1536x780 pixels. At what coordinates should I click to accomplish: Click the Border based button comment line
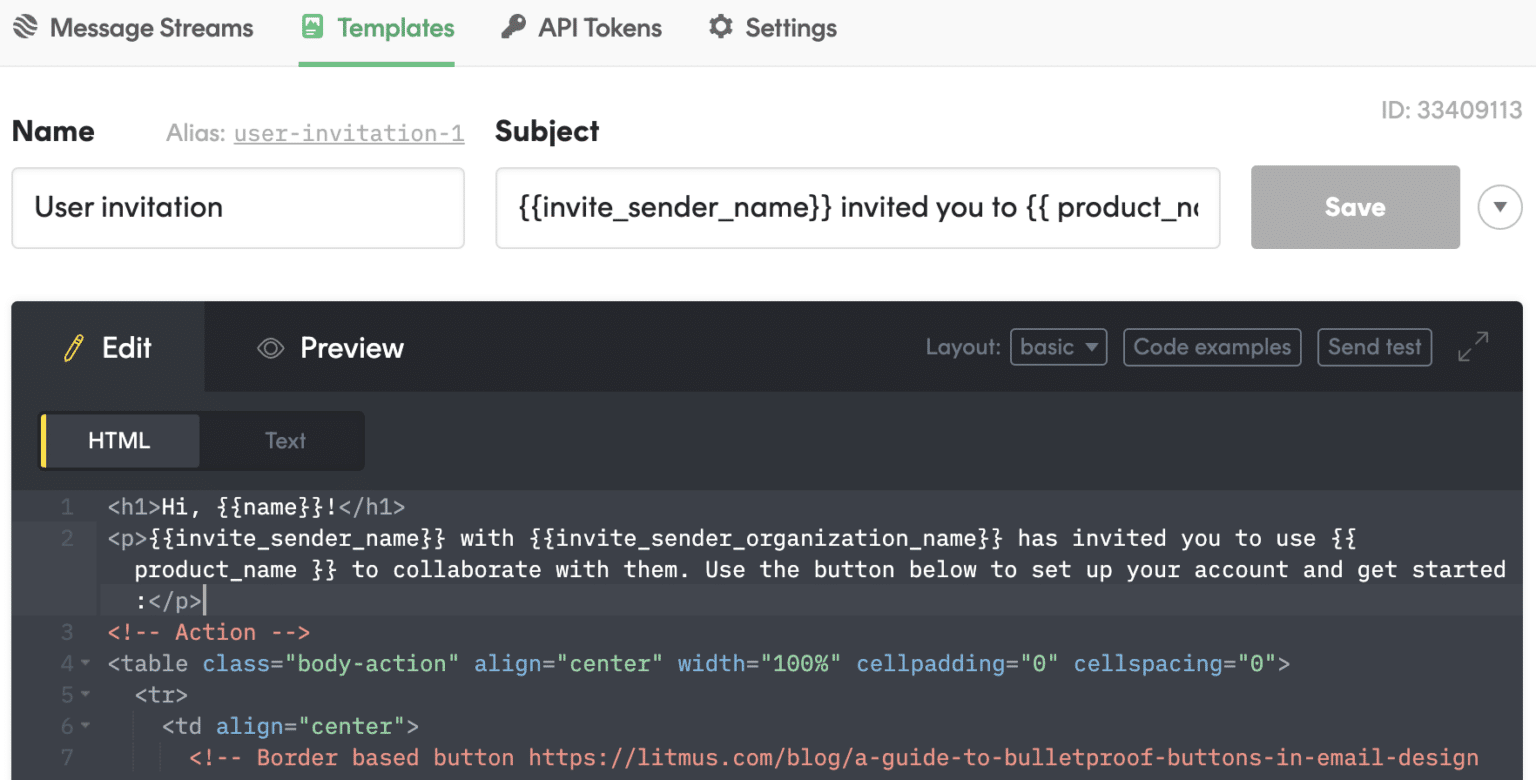(x=834, y=757)
